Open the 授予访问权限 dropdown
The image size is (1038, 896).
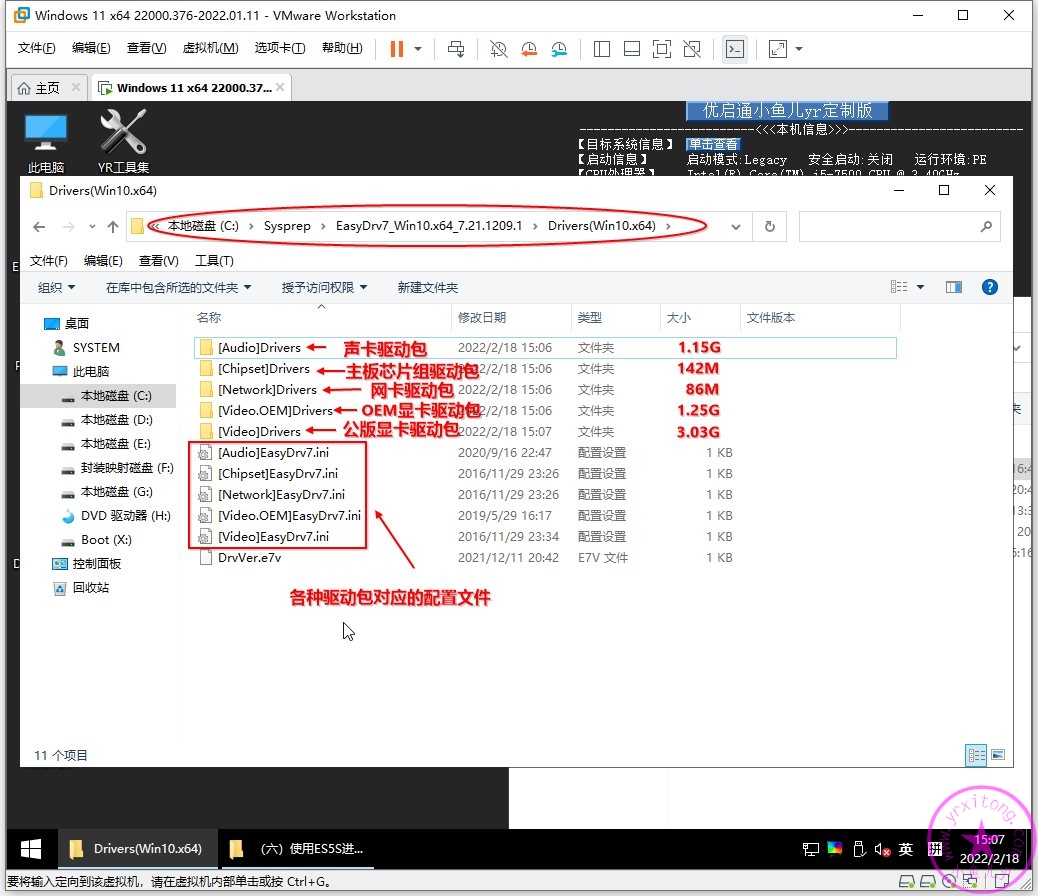coord(324,287)
